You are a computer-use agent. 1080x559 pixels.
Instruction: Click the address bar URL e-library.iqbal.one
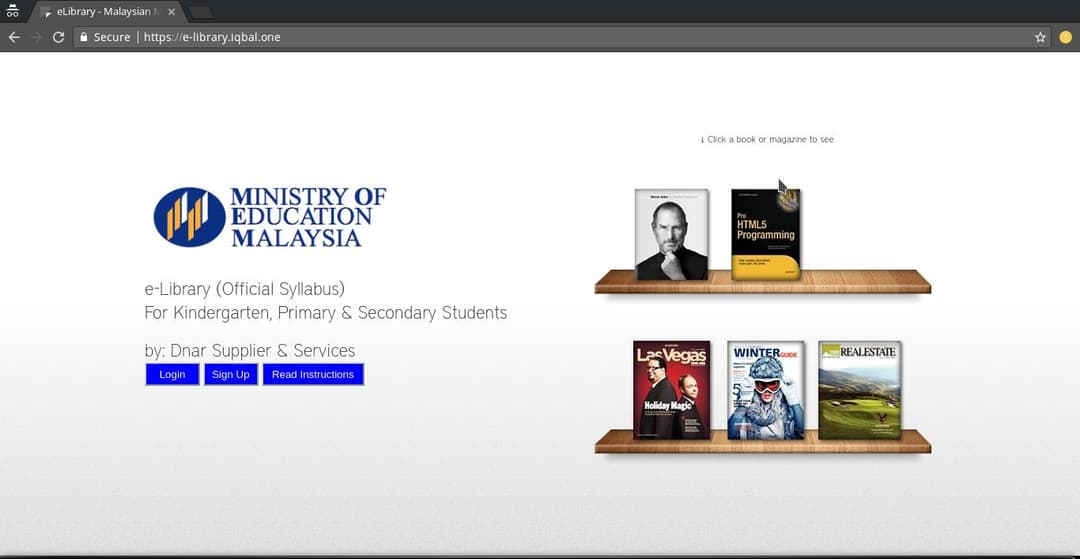coord(212,37)
